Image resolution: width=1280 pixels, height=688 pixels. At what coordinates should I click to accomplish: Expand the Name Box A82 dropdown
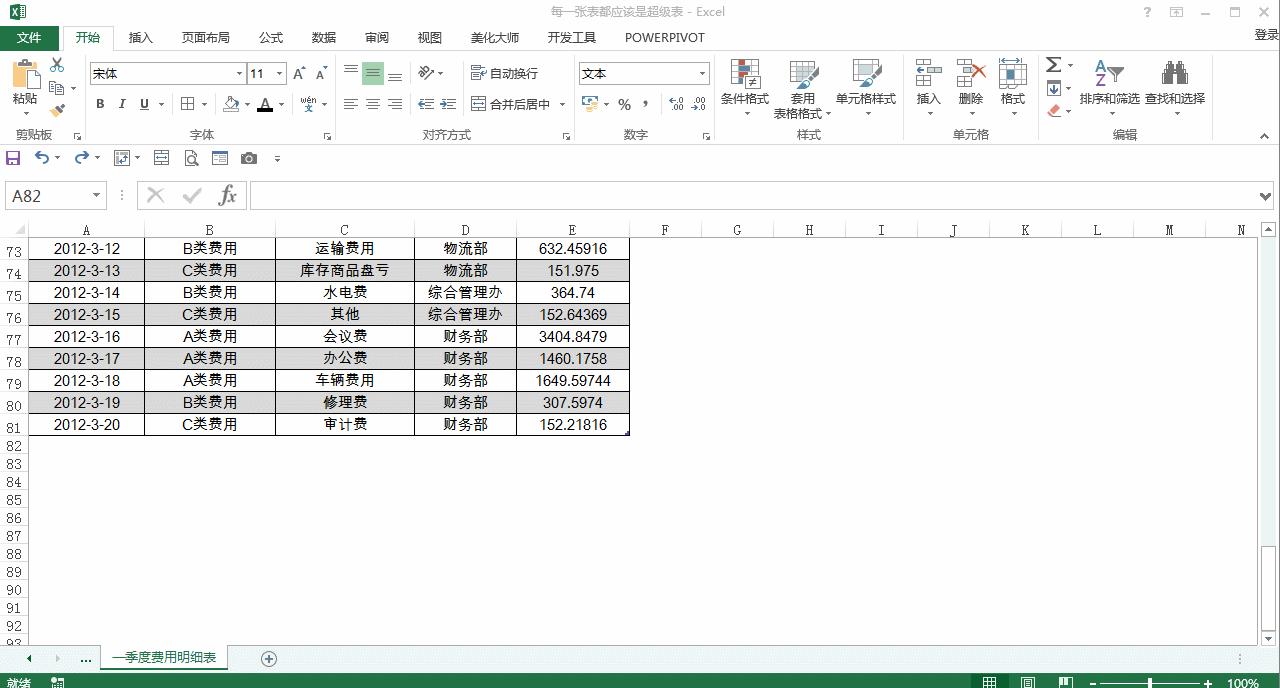tap(96, 196)
